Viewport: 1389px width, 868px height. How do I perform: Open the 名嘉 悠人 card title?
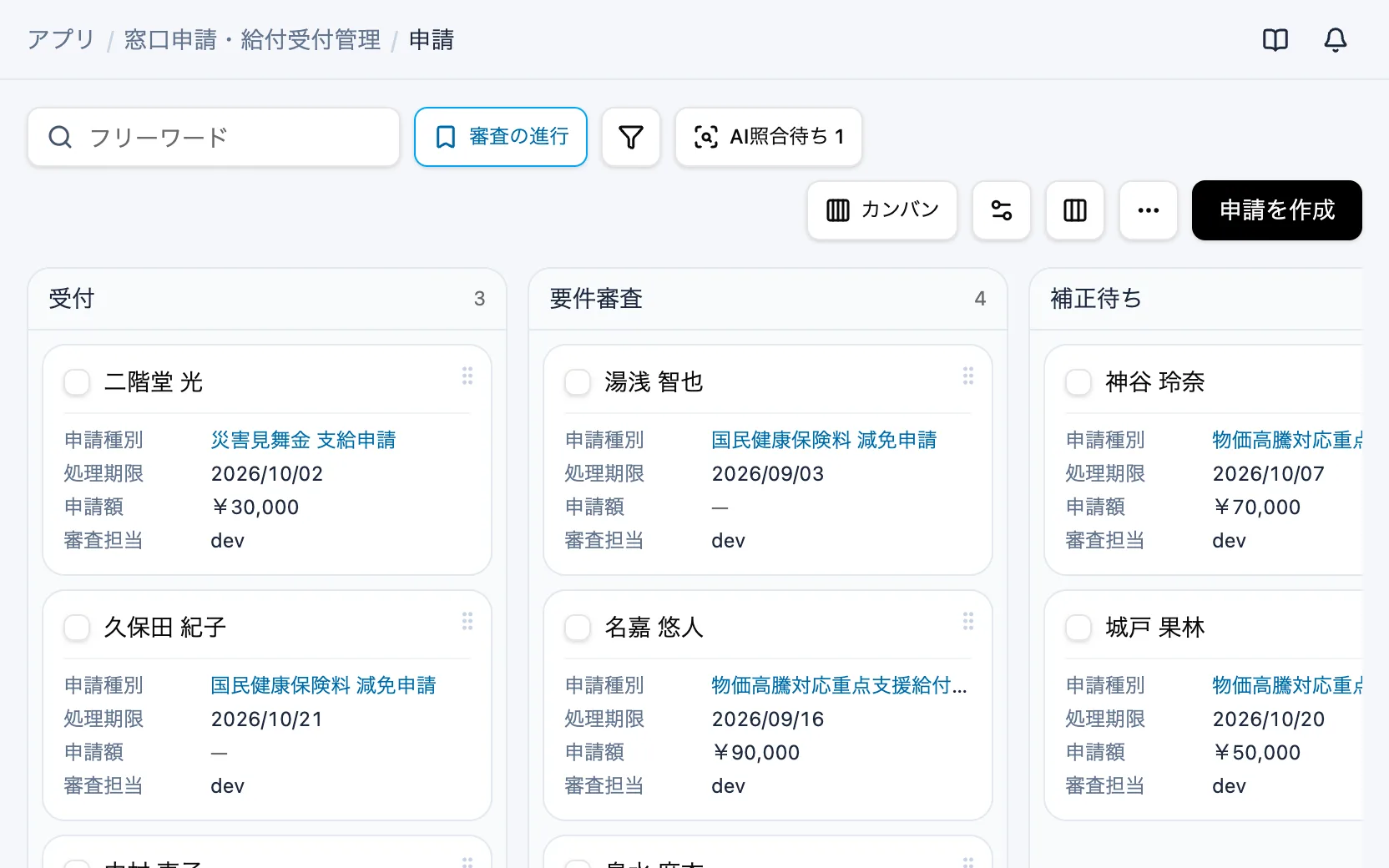pos(654,628)
